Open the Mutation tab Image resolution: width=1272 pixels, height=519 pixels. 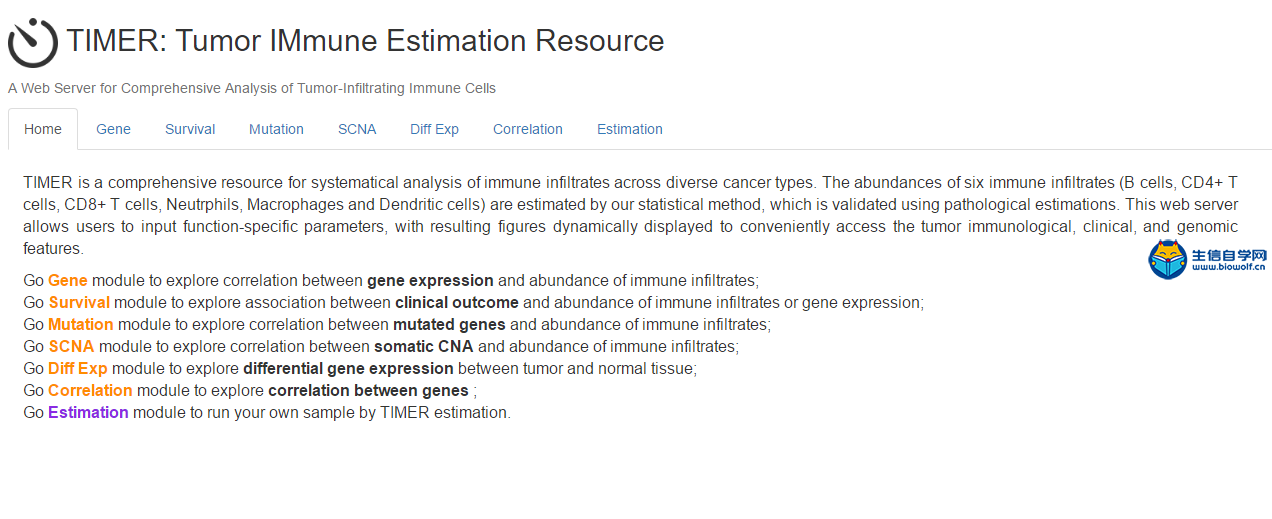click(276, 129)
